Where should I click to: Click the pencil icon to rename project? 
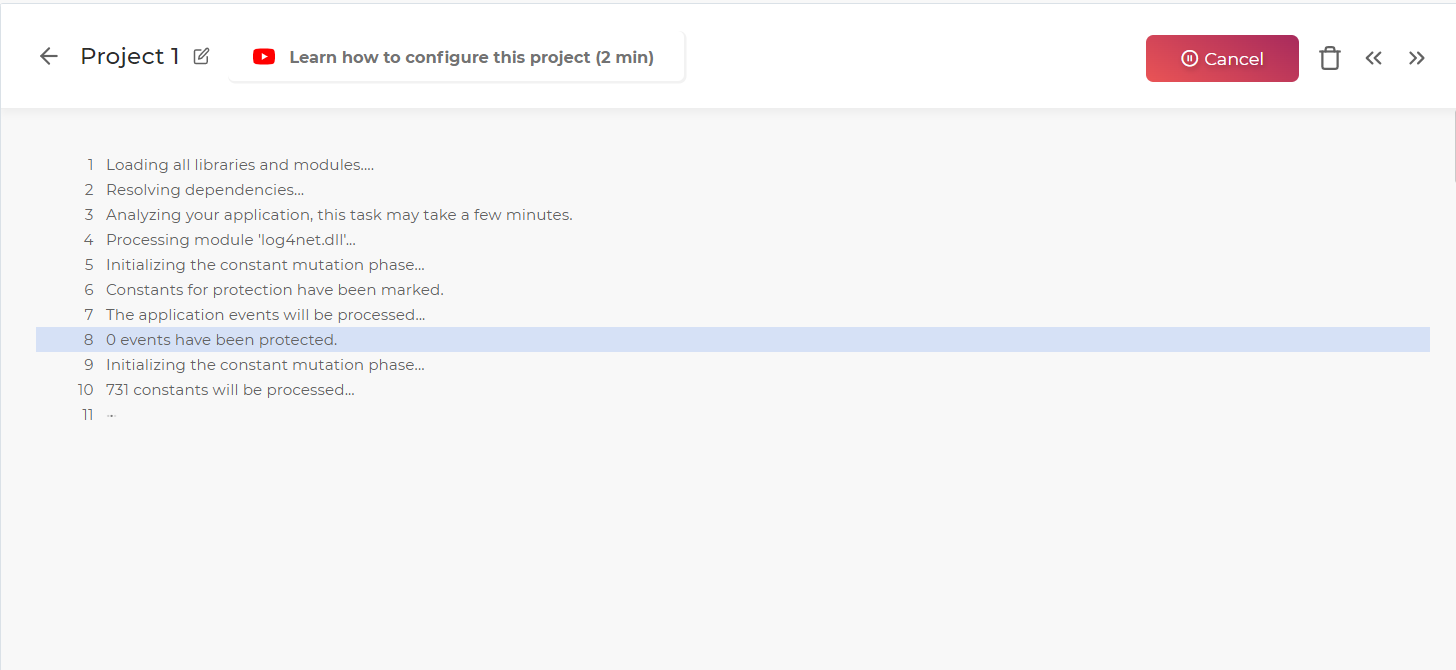point(201,56)
